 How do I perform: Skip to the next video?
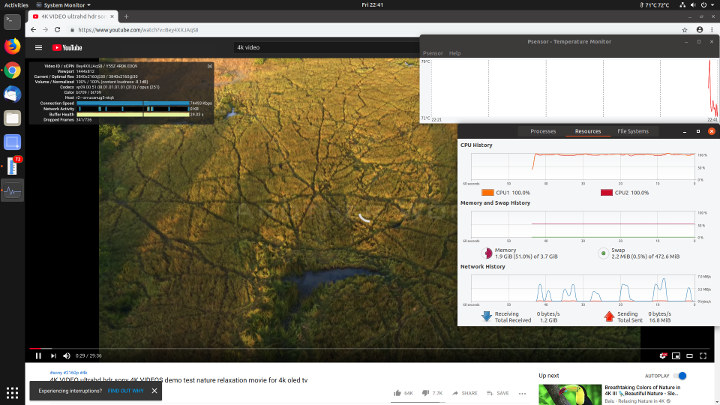coord(53,355)
